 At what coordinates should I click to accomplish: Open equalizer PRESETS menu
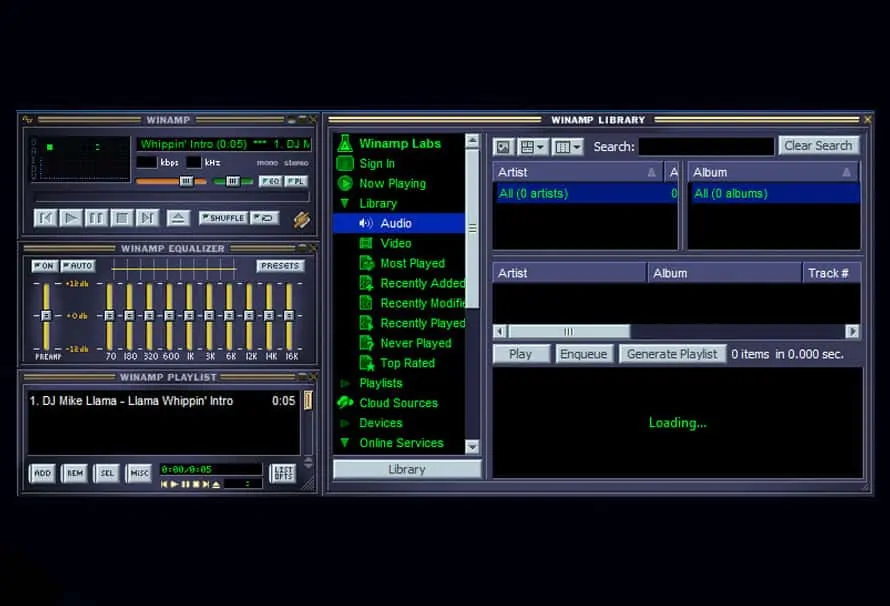pyautogui.click(x=280, y=266)
